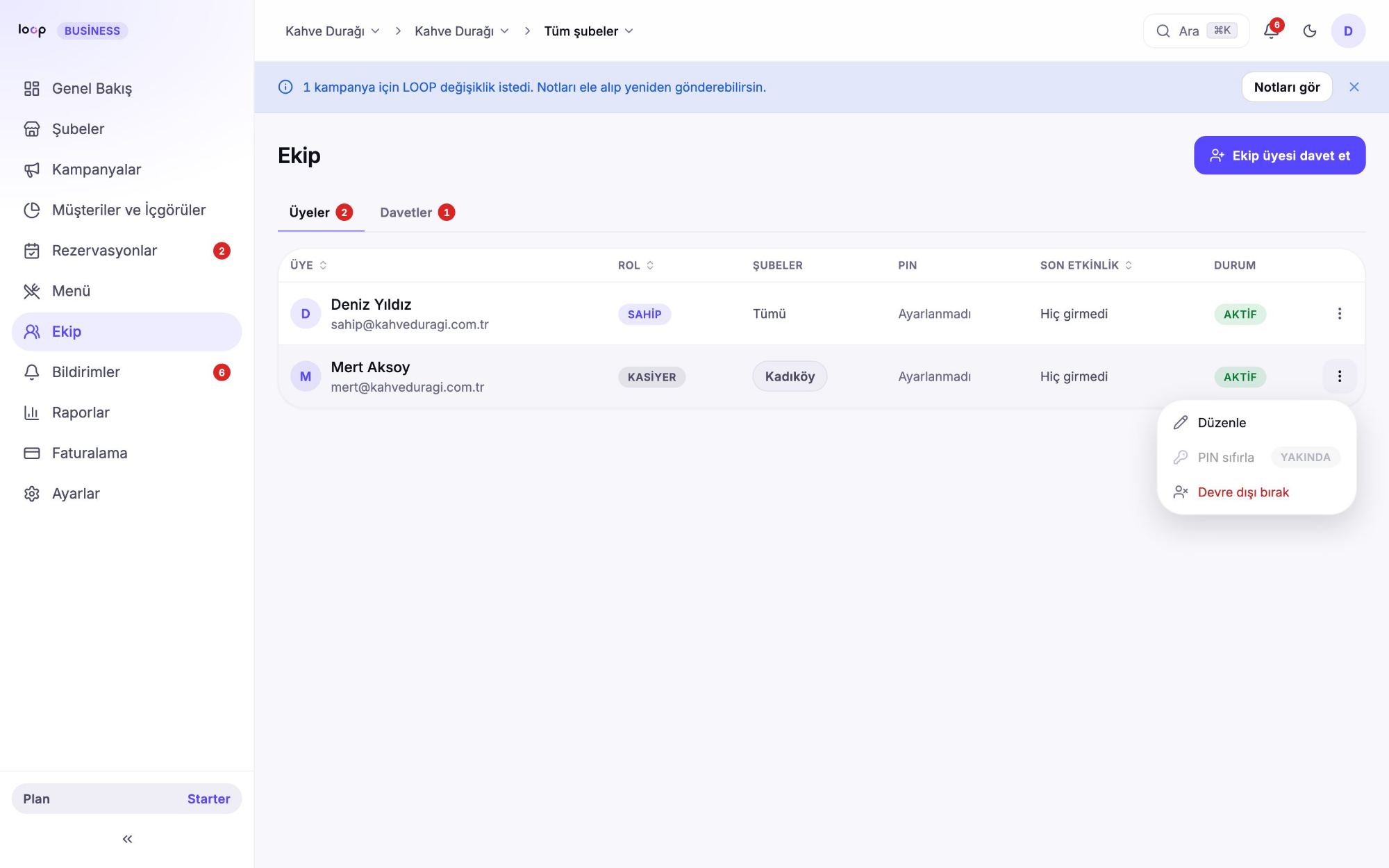This screenshot has height=868, width=1389.
Task: Click the email sahip@kahveduragi.com.tr
Action: 410,325
